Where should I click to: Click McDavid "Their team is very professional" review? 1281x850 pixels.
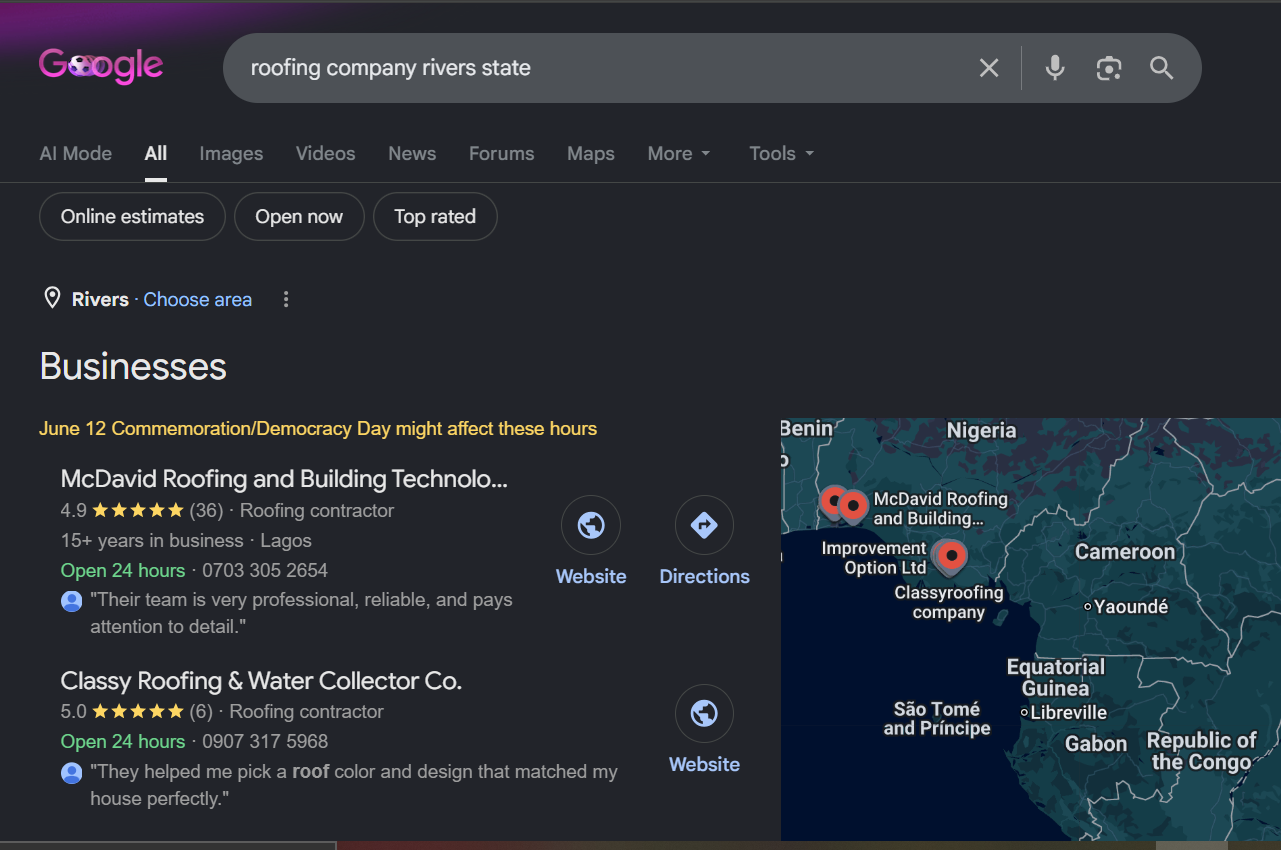point(301,613)
